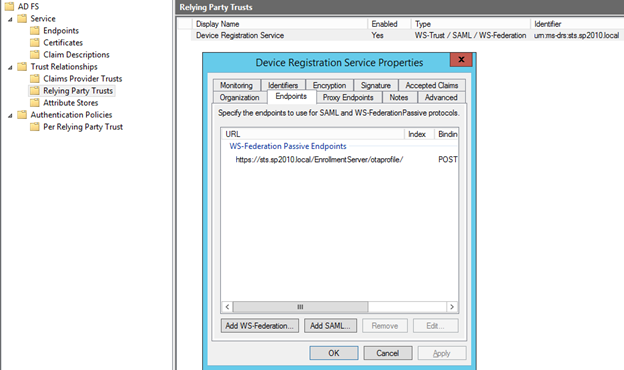This screenshot has width=624, height=370.
Task: Click the Binding column header
Action: pos(447,134)
